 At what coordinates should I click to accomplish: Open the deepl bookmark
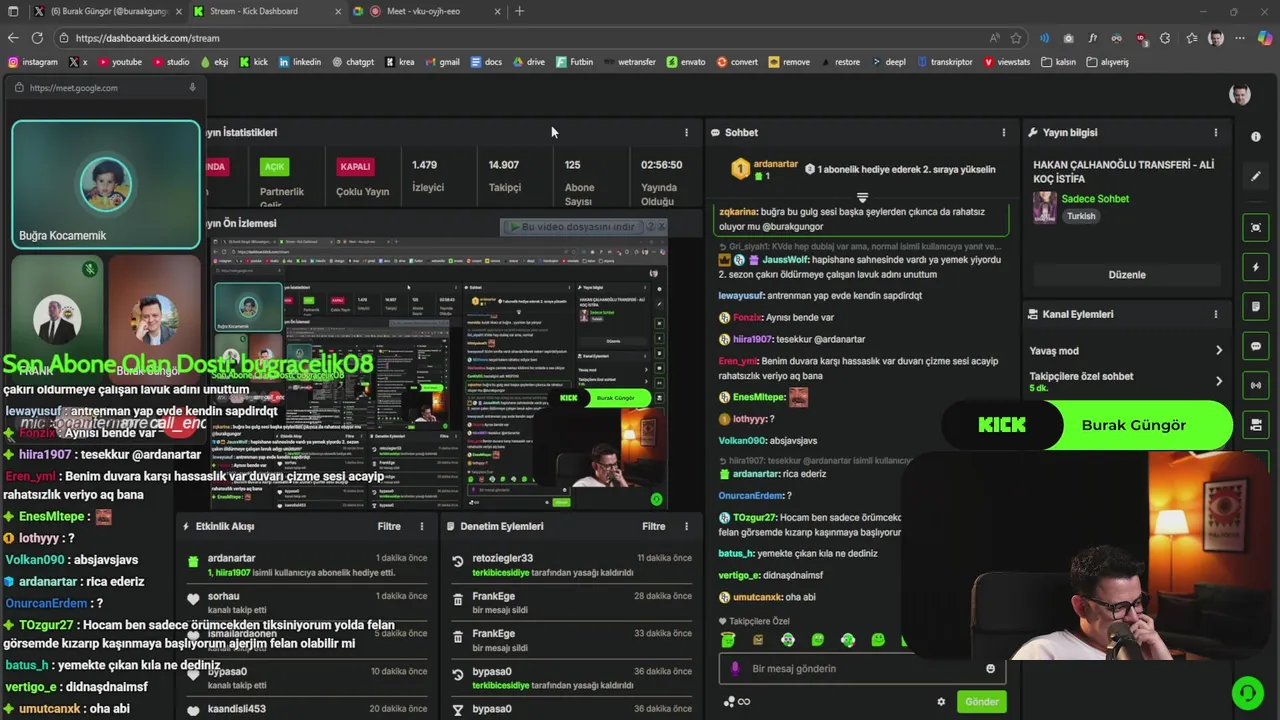click(x=888, y=62)
